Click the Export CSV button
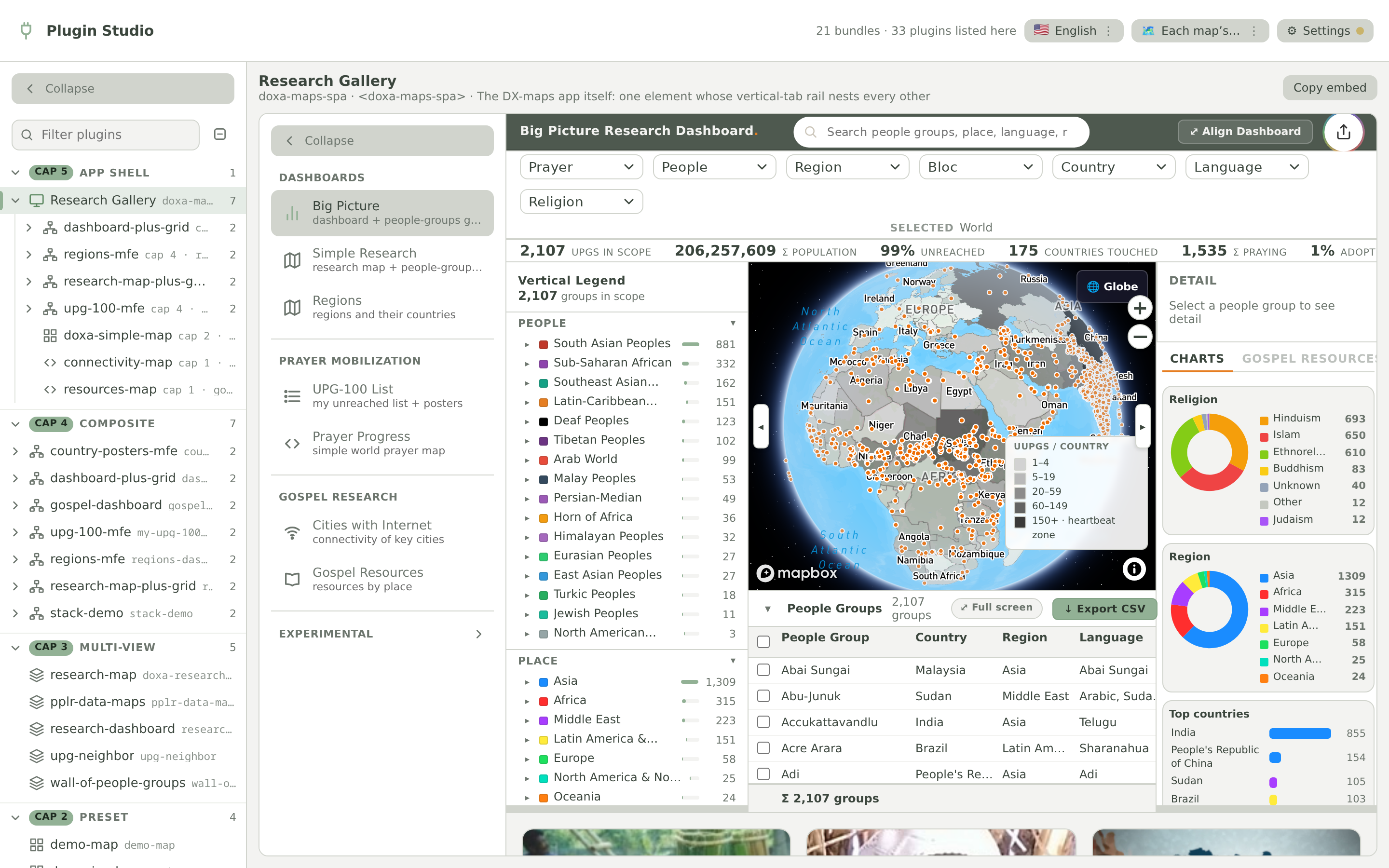 coord(1104,609)
